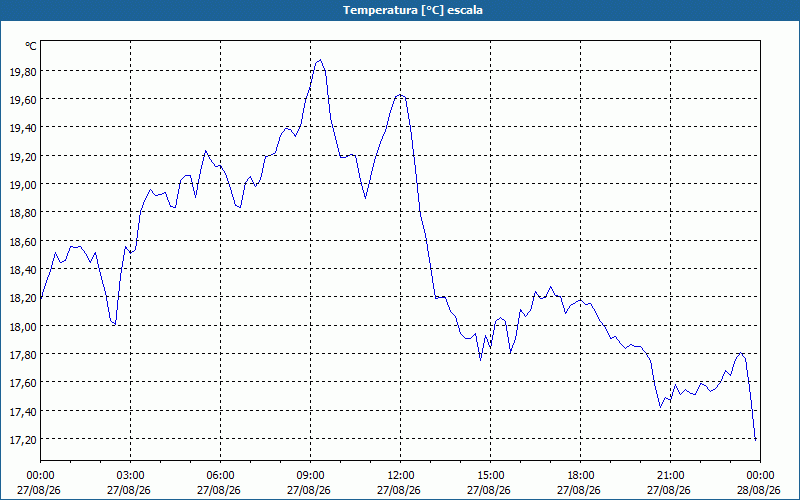This screenshot has width=800, height=500.
Task: Click the curve's highest peak above 19,80
Action: 320,60
